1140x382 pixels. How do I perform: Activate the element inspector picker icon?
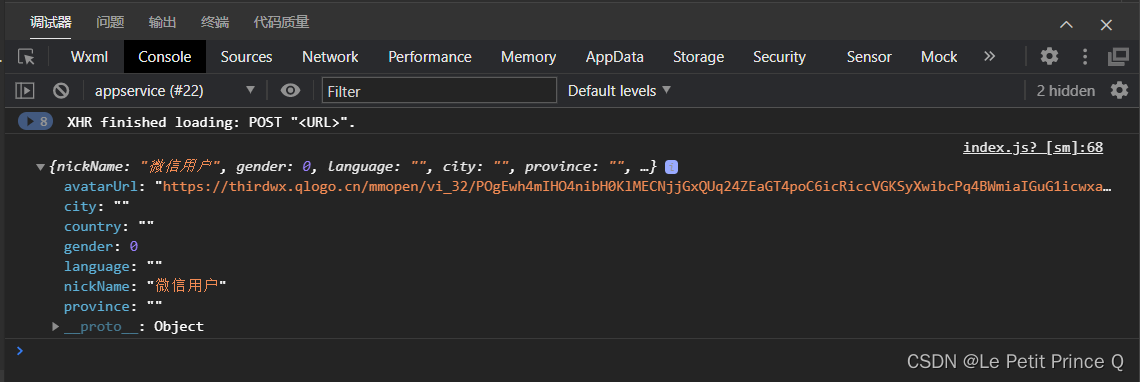click(x=26, y=57)
